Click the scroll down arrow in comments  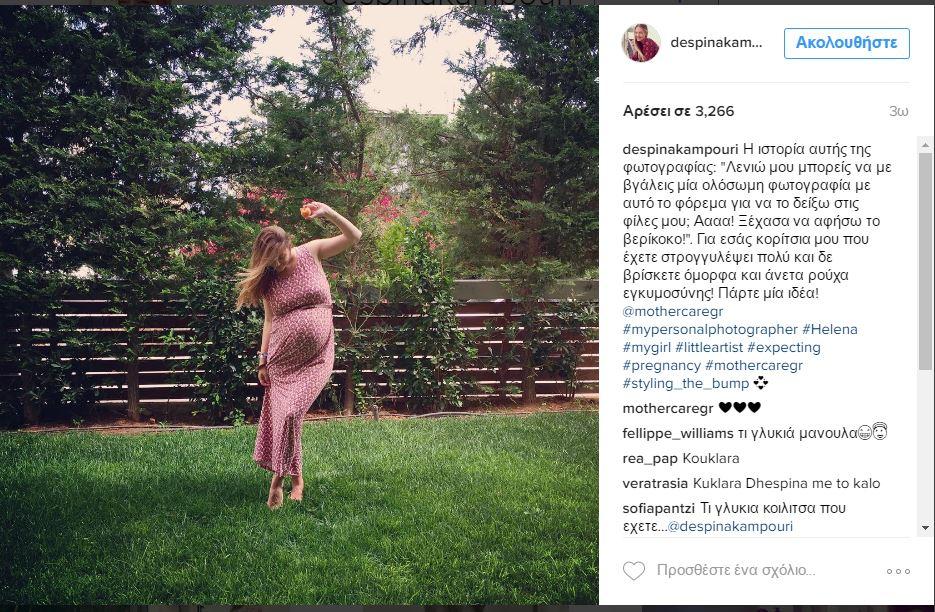925,527
